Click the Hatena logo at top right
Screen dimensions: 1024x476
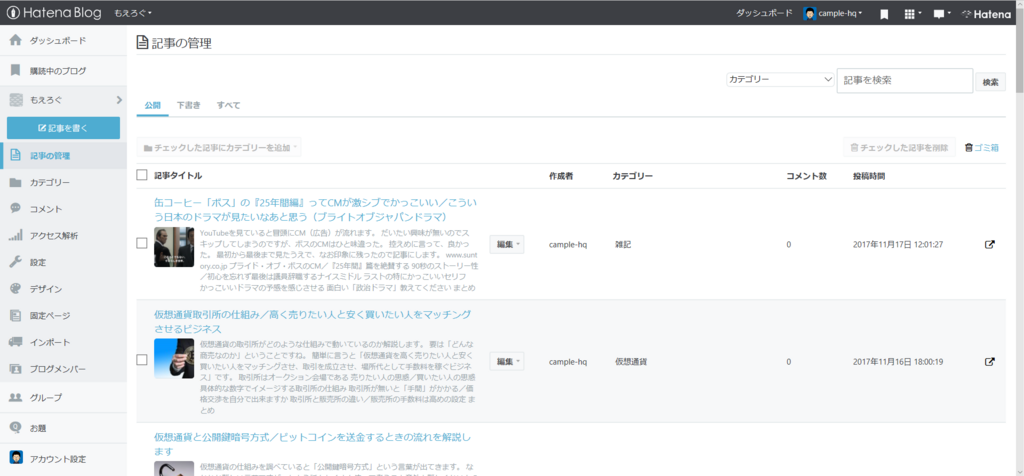point(986,13)
